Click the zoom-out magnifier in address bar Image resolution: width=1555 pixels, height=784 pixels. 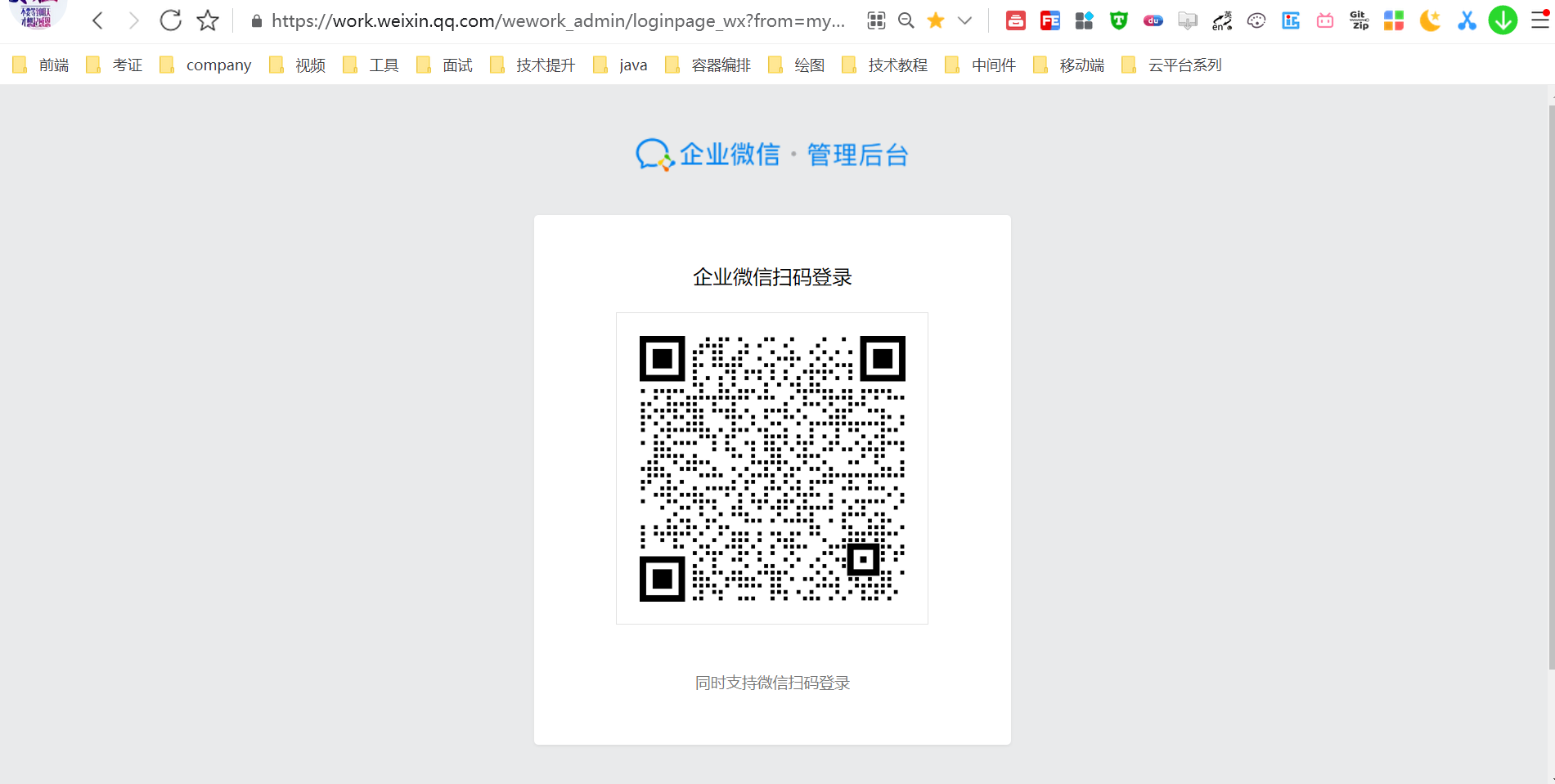[x=905, y=20]
